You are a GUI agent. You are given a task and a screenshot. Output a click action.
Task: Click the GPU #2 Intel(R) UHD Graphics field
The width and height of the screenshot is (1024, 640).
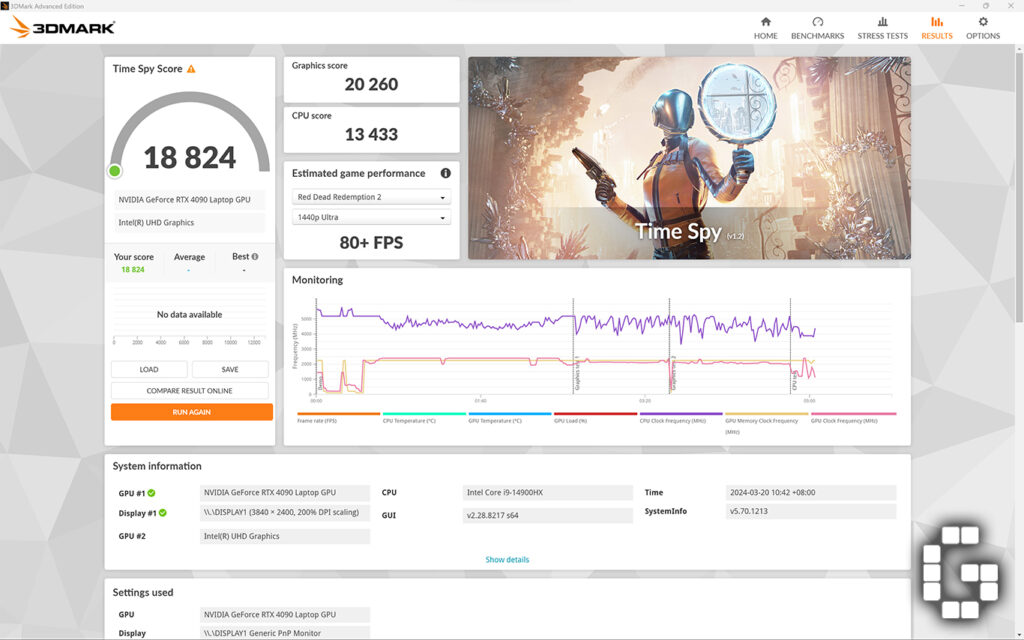[x=285, y=536]
